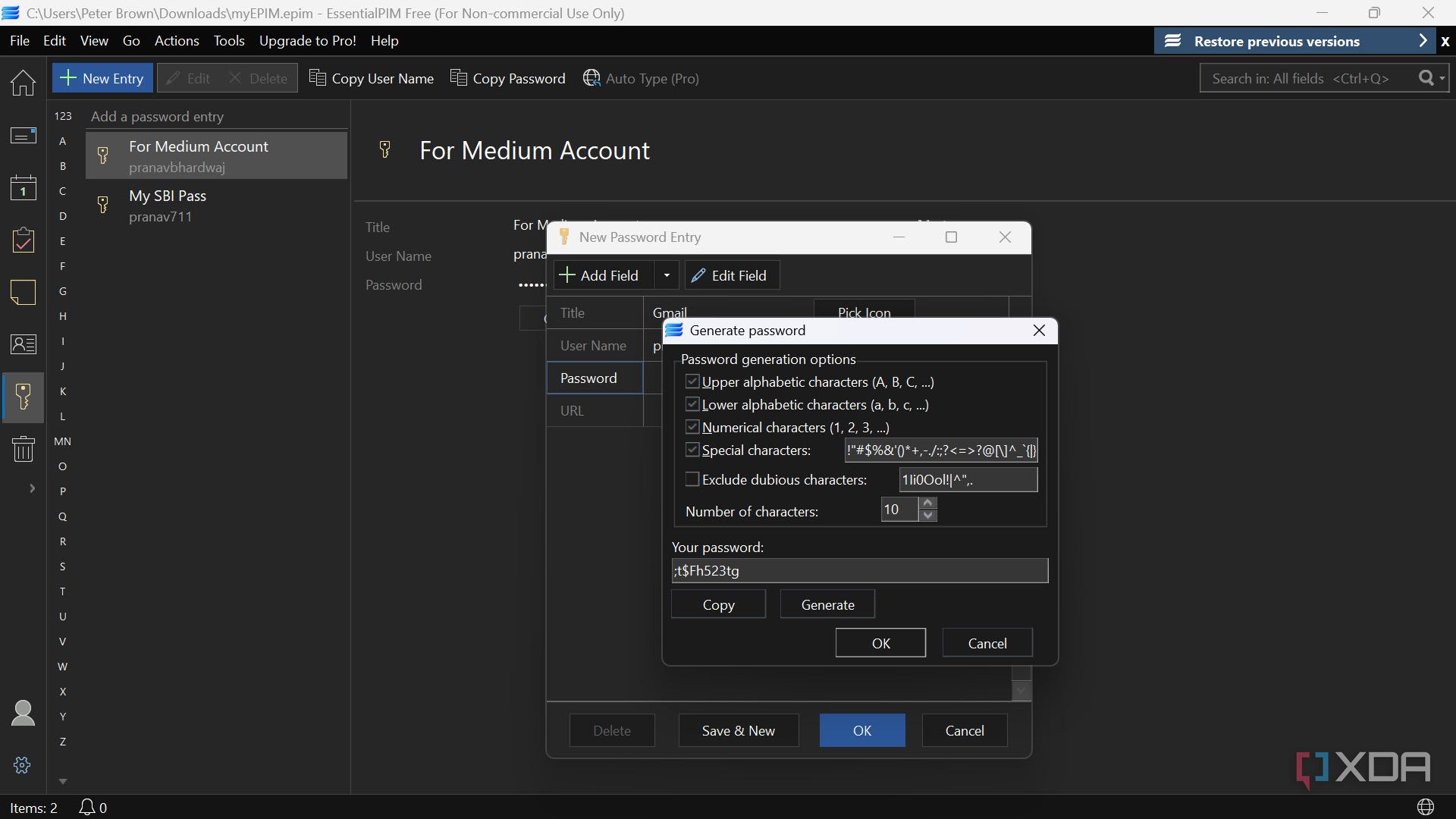Increase number of characters spinner
Viewport: 1456px width, 819px height.
(x=928, y=503)
